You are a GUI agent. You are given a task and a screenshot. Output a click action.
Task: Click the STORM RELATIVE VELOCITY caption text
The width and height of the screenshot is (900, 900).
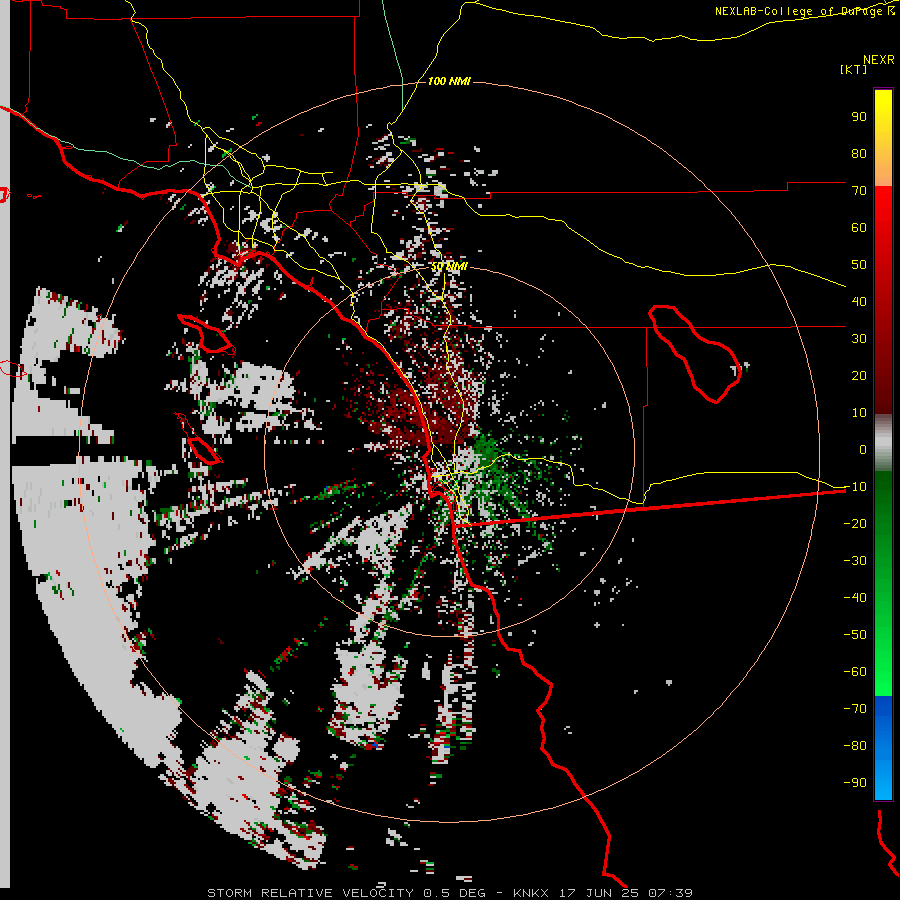(x=309, y=893)
